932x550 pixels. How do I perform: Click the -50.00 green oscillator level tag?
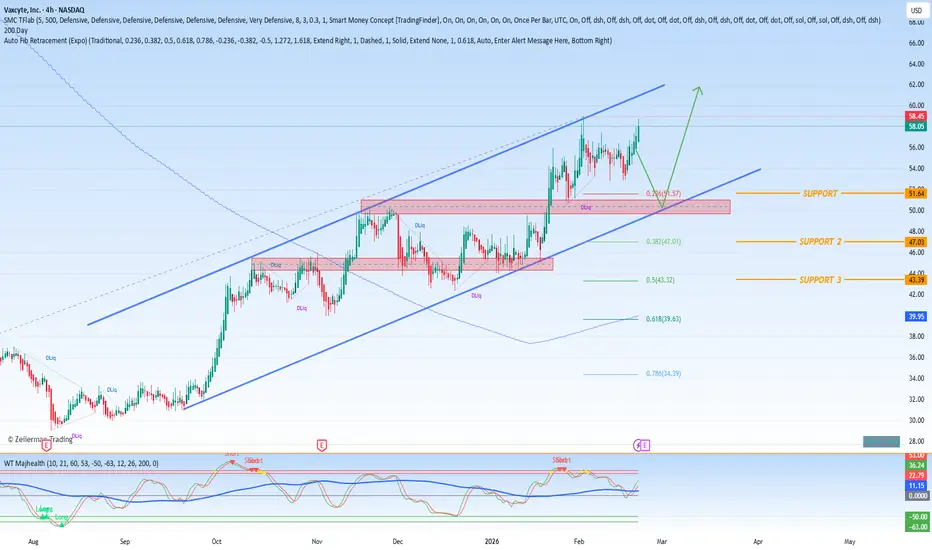[917, 517]
